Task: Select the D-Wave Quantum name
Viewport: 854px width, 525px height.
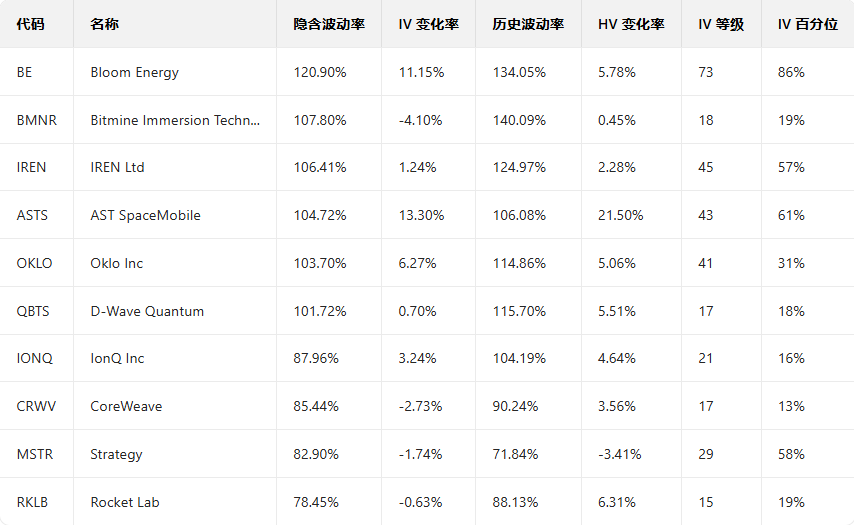Action: pos(147,311)
